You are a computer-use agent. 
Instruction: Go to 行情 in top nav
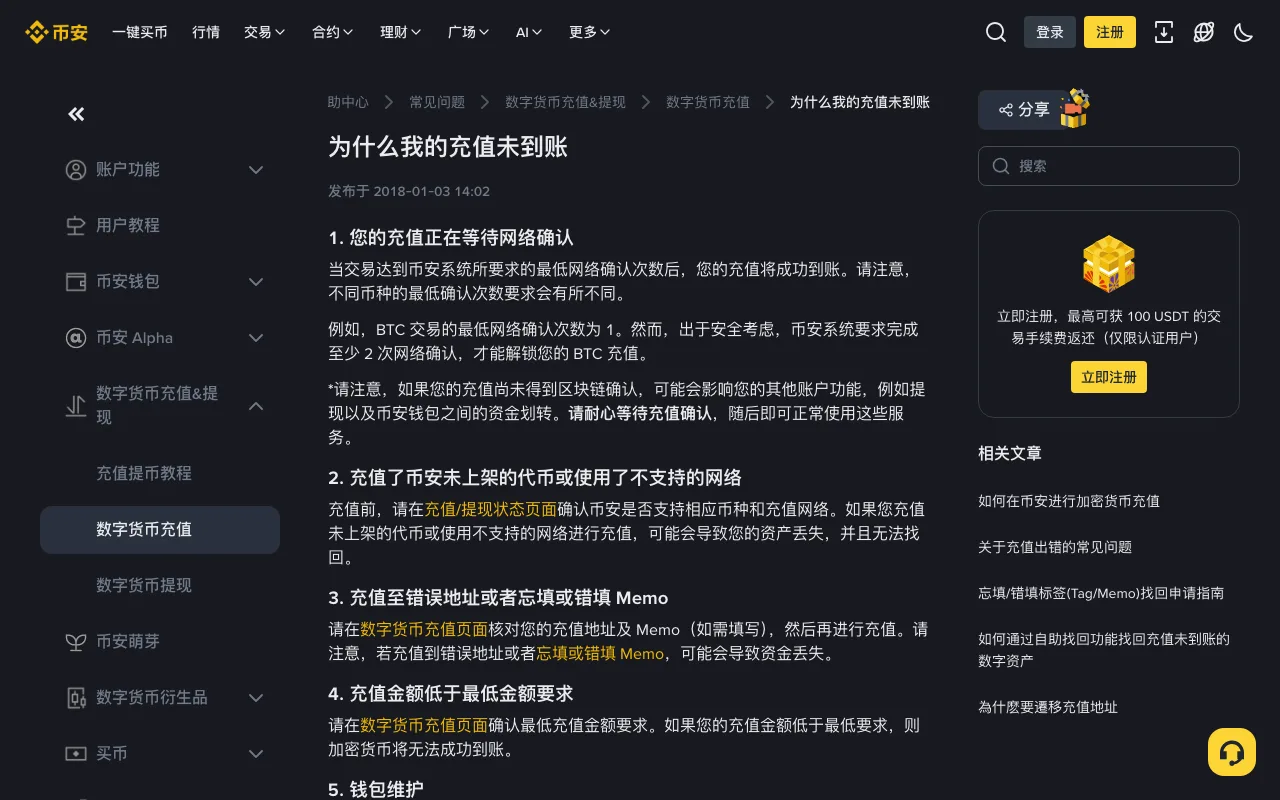point(206,32)
